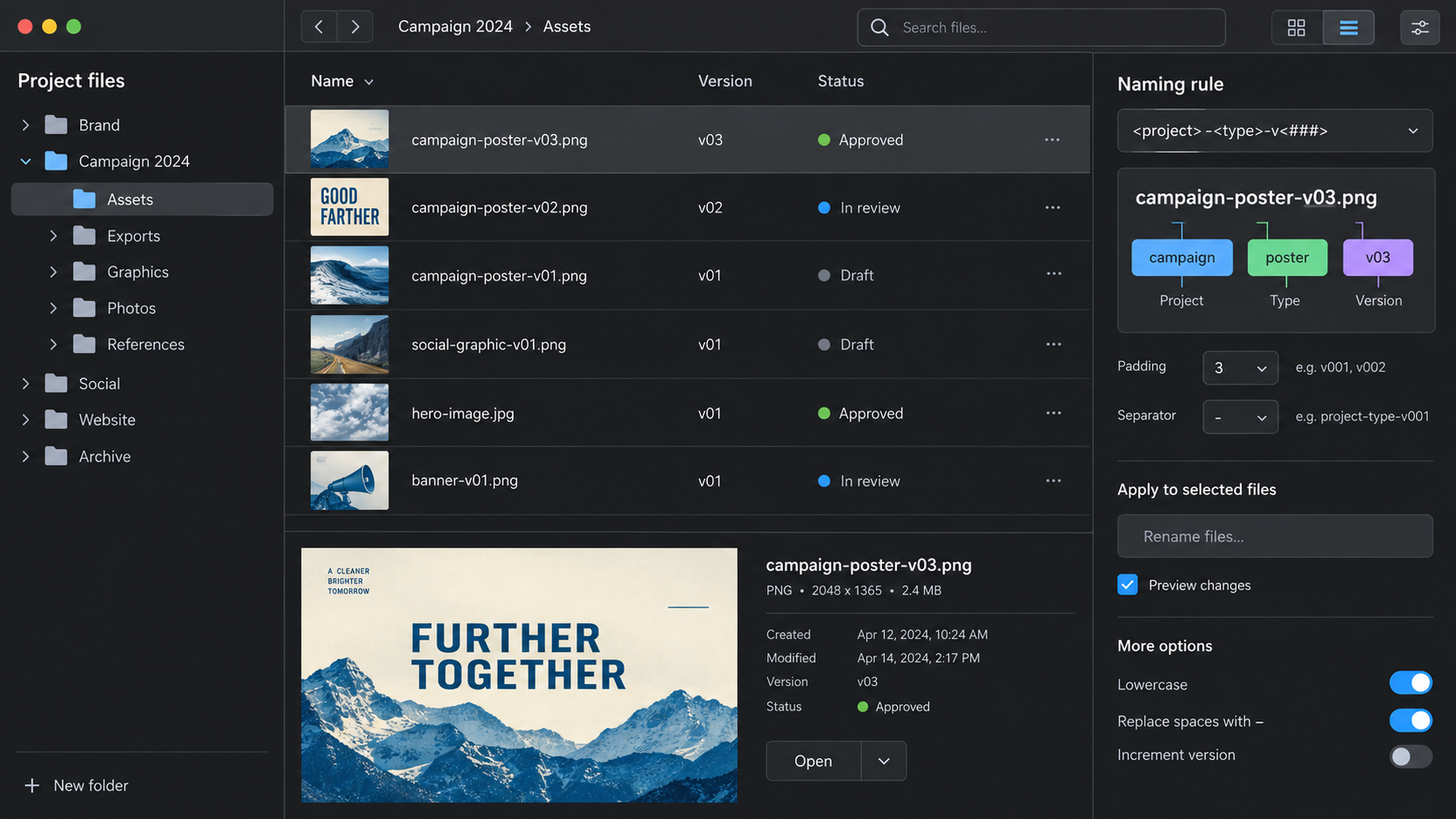The image size is (1456, 819).
Task: Click the Open button
Action: click(813, 762)
